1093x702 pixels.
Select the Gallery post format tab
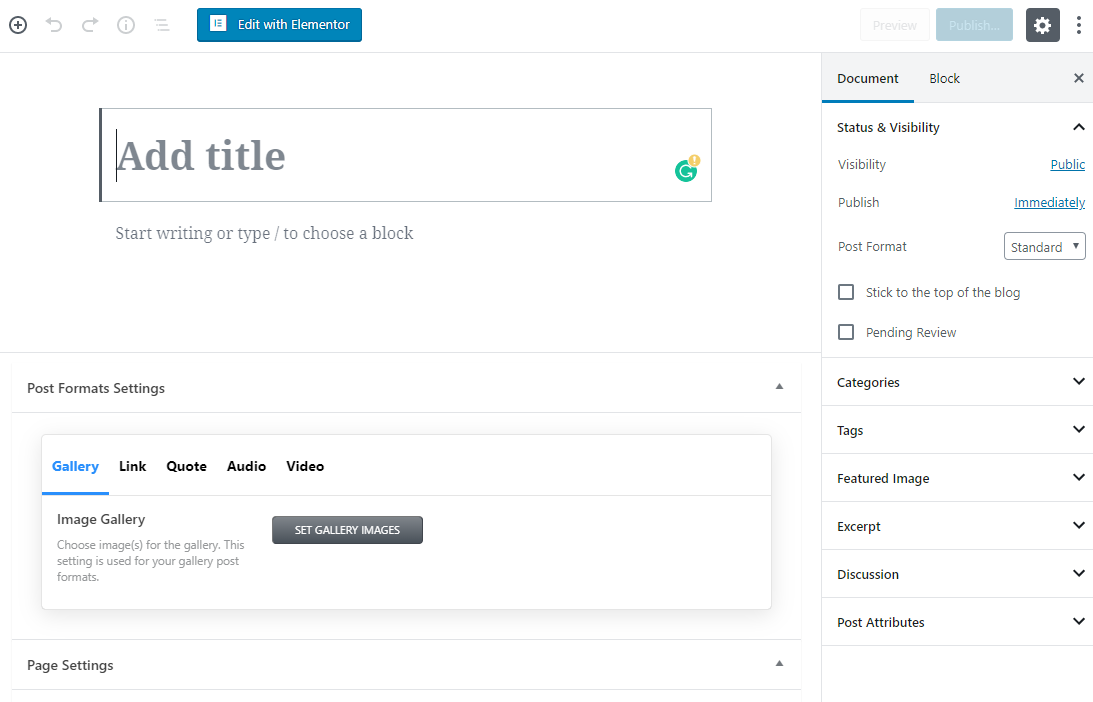(75, 466)
